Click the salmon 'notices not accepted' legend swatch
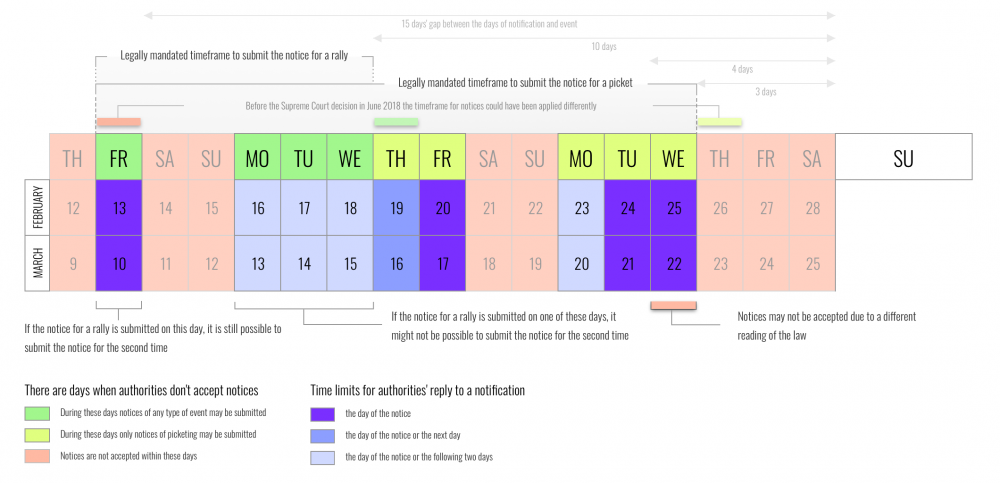 coord(39,457)
